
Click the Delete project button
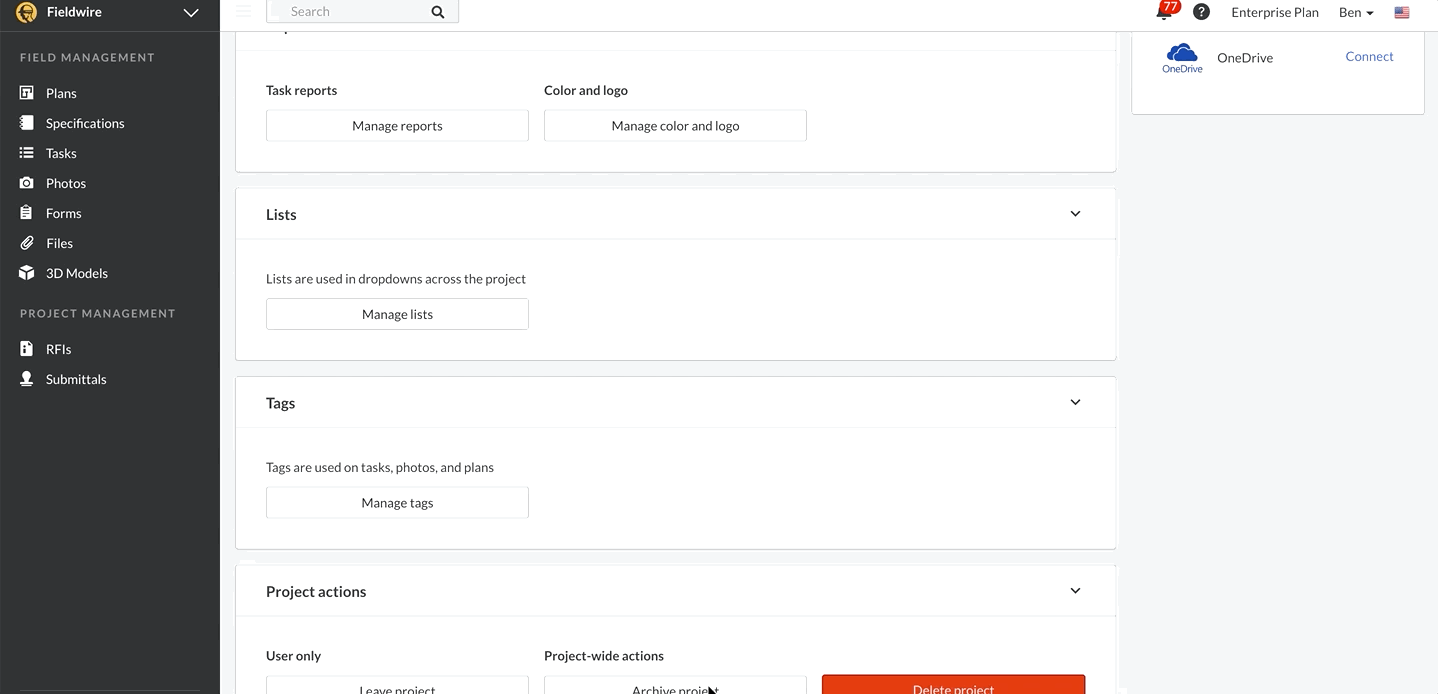point(951,687)
